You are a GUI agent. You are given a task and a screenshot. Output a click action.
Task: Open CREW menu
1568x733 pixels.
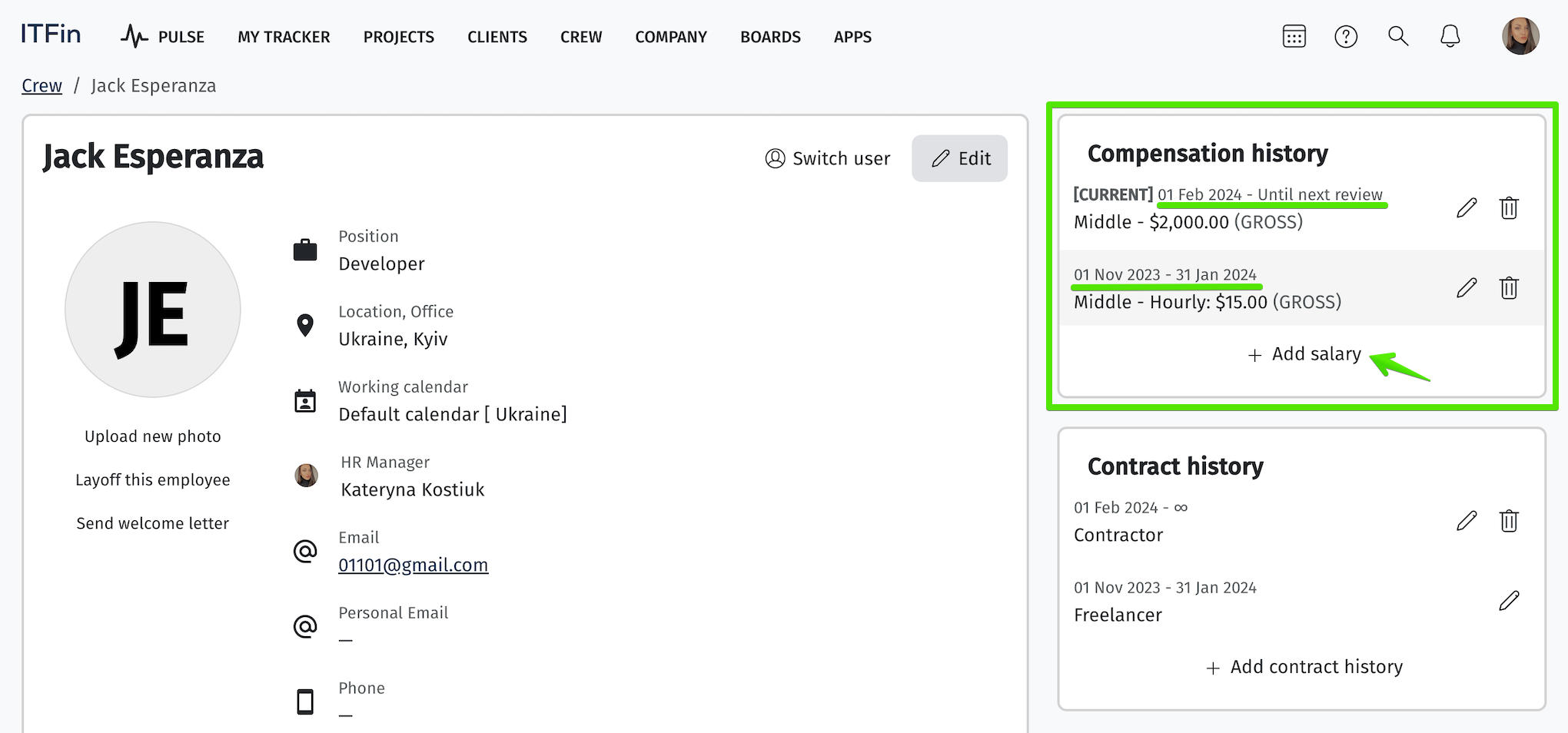(581, 37)
